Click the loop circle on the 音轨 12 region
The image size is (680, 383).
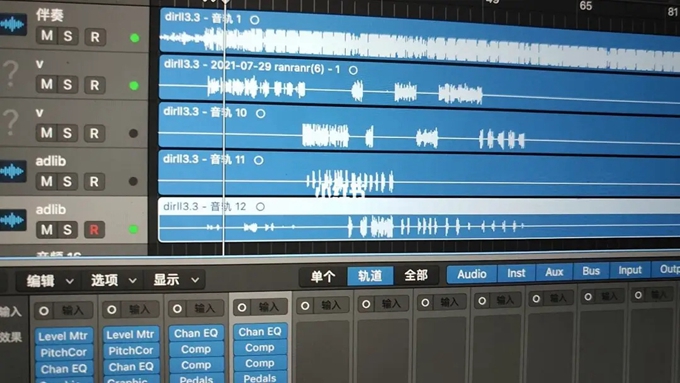pyautogui.click(x=260, y=206)
